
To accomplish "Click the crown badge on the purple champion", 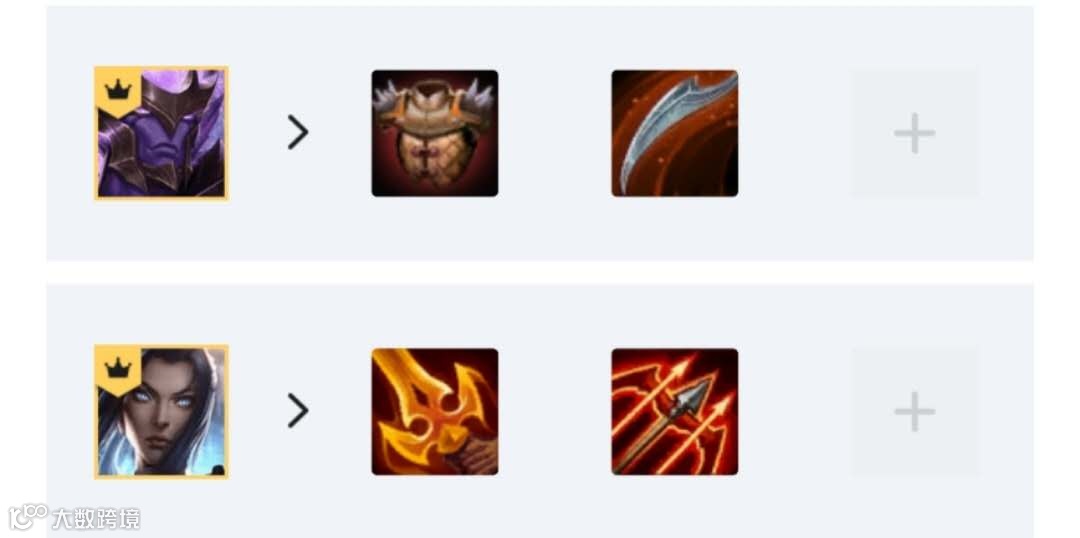I will coord(118,90).
